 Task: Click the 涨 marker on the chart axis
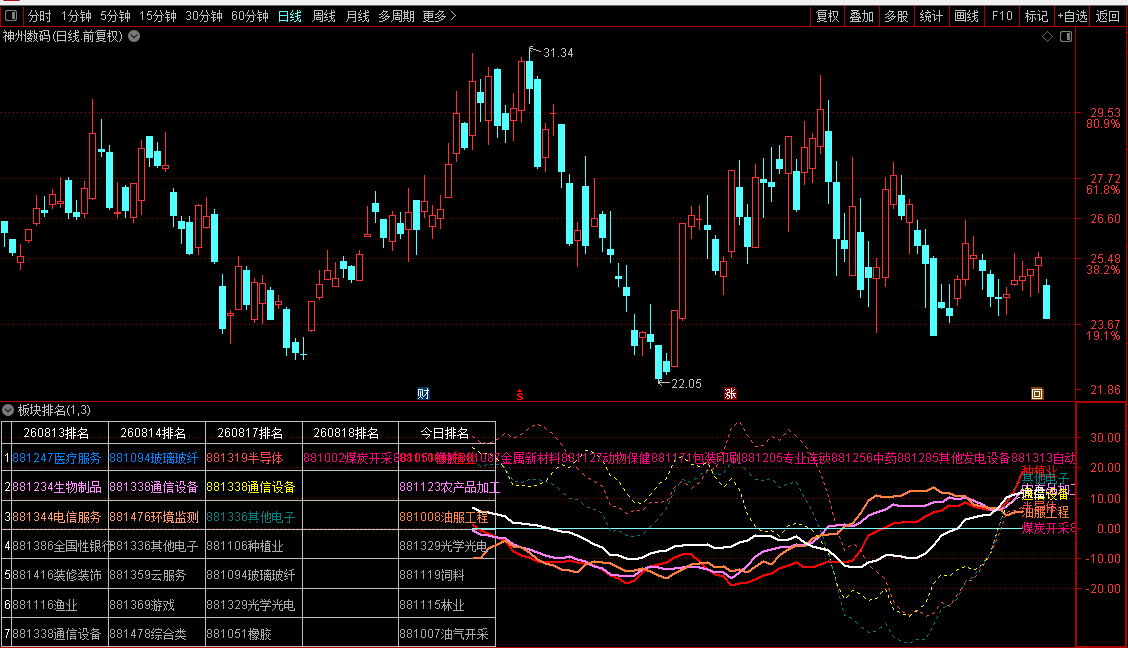coord(730,393)
